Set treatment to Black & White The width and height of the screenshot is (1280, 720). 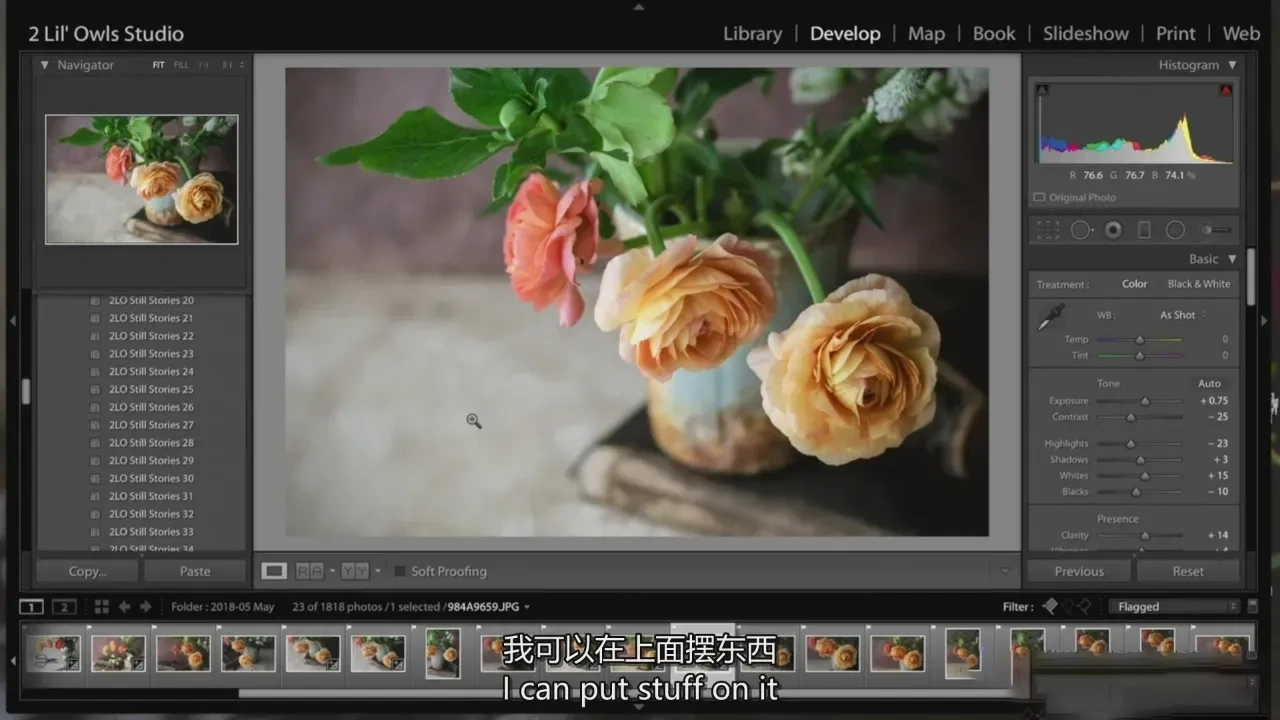(1199, 284)
